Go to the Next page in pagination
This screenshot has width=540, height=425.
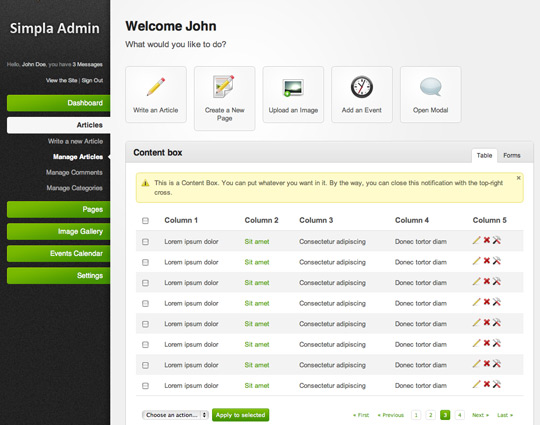pyautogui.click(x=480, y=415)
